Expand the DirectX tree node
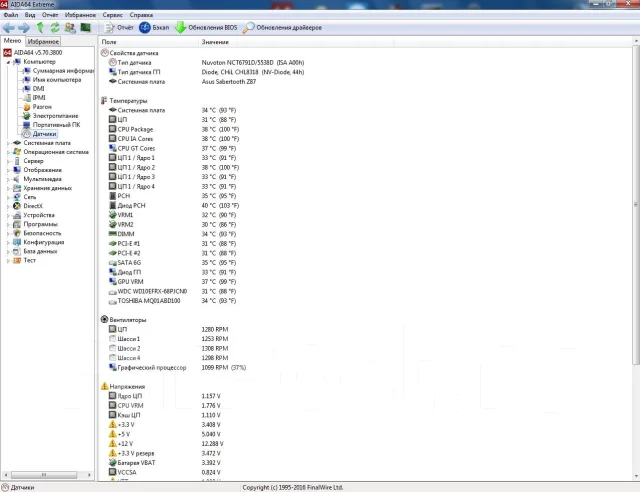This screenshot has width=640, height=492. coord(8,206)
